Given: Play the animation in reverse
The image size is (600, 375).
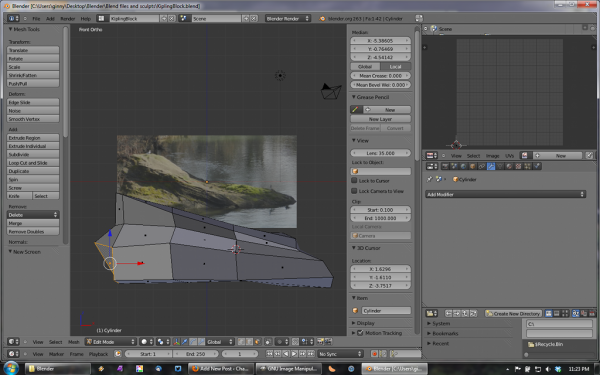Looking at the screenshot, I should (286, 354).
